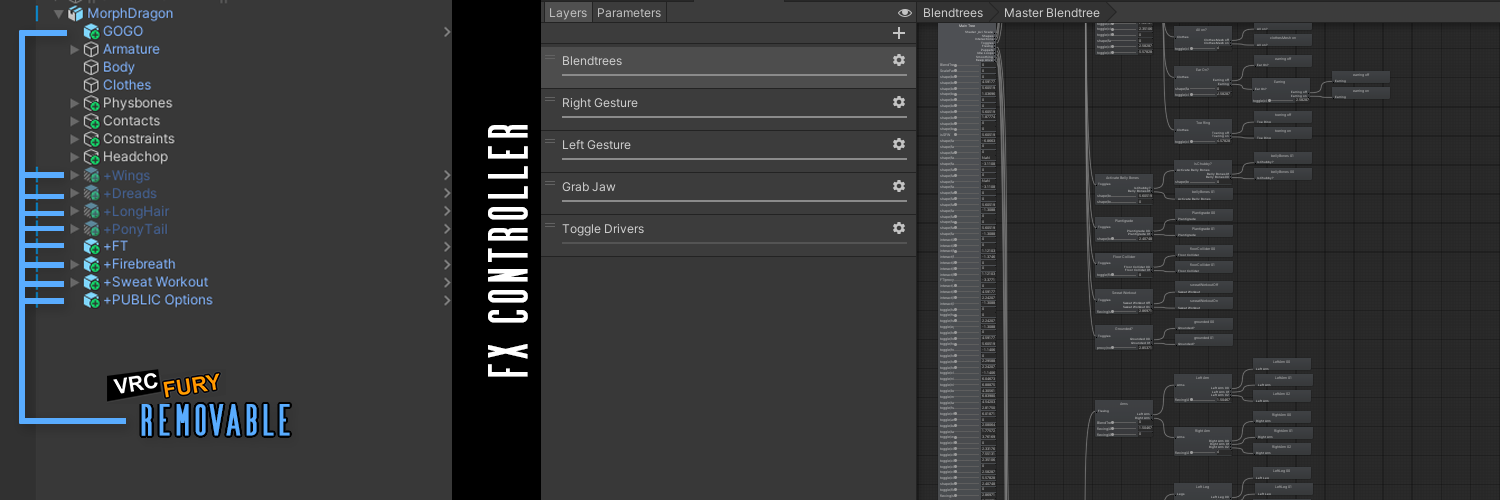
Task: Switch to the Parameters tab
Action: (628, 13)
